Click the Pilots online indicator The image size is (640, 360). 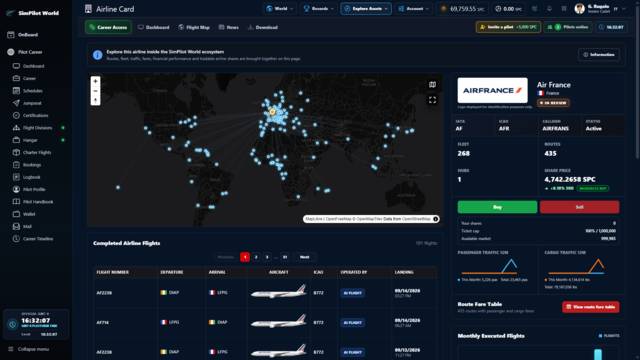[x=568, y=27]
